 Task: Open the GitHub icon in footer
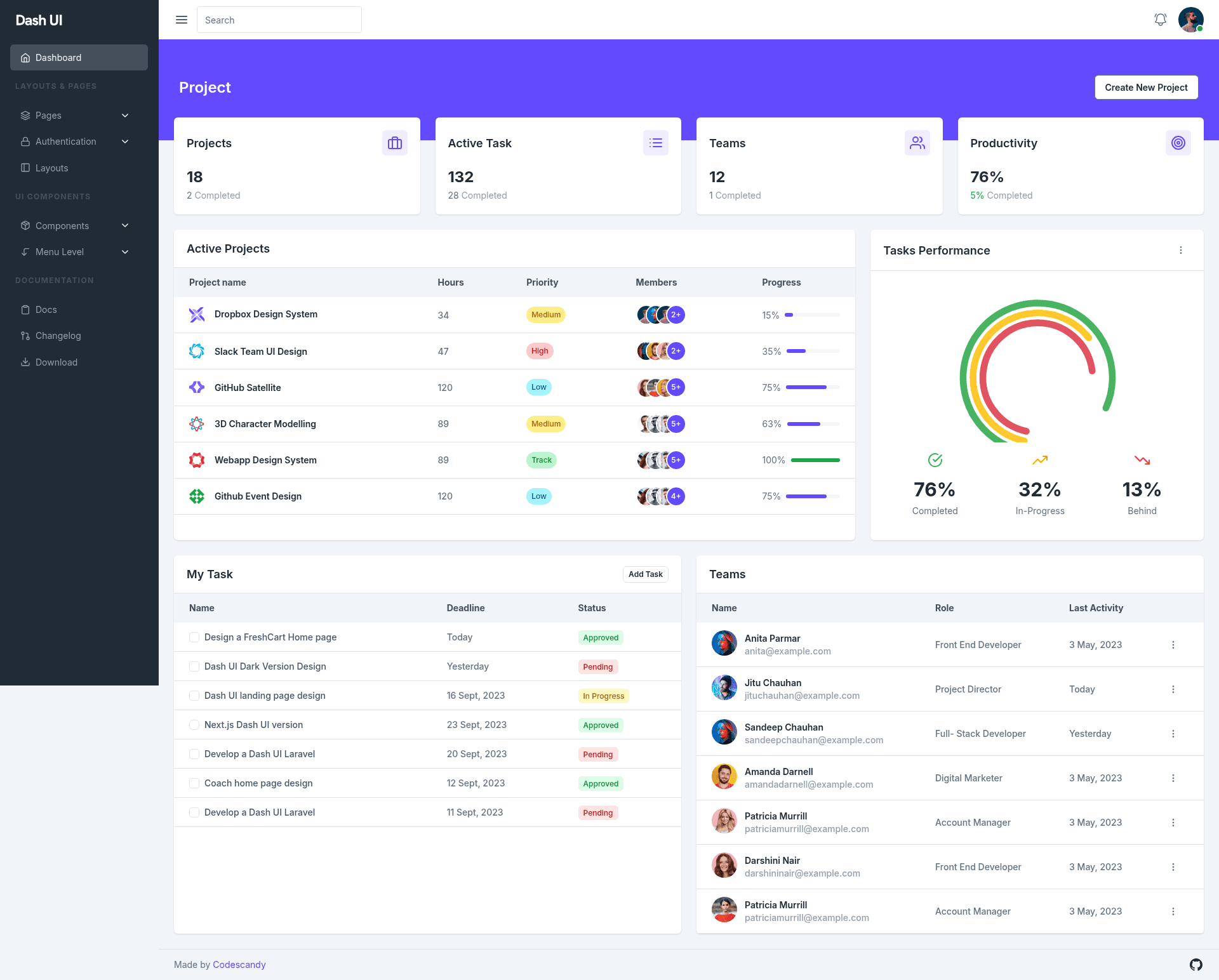click(x=1196, y=965)
